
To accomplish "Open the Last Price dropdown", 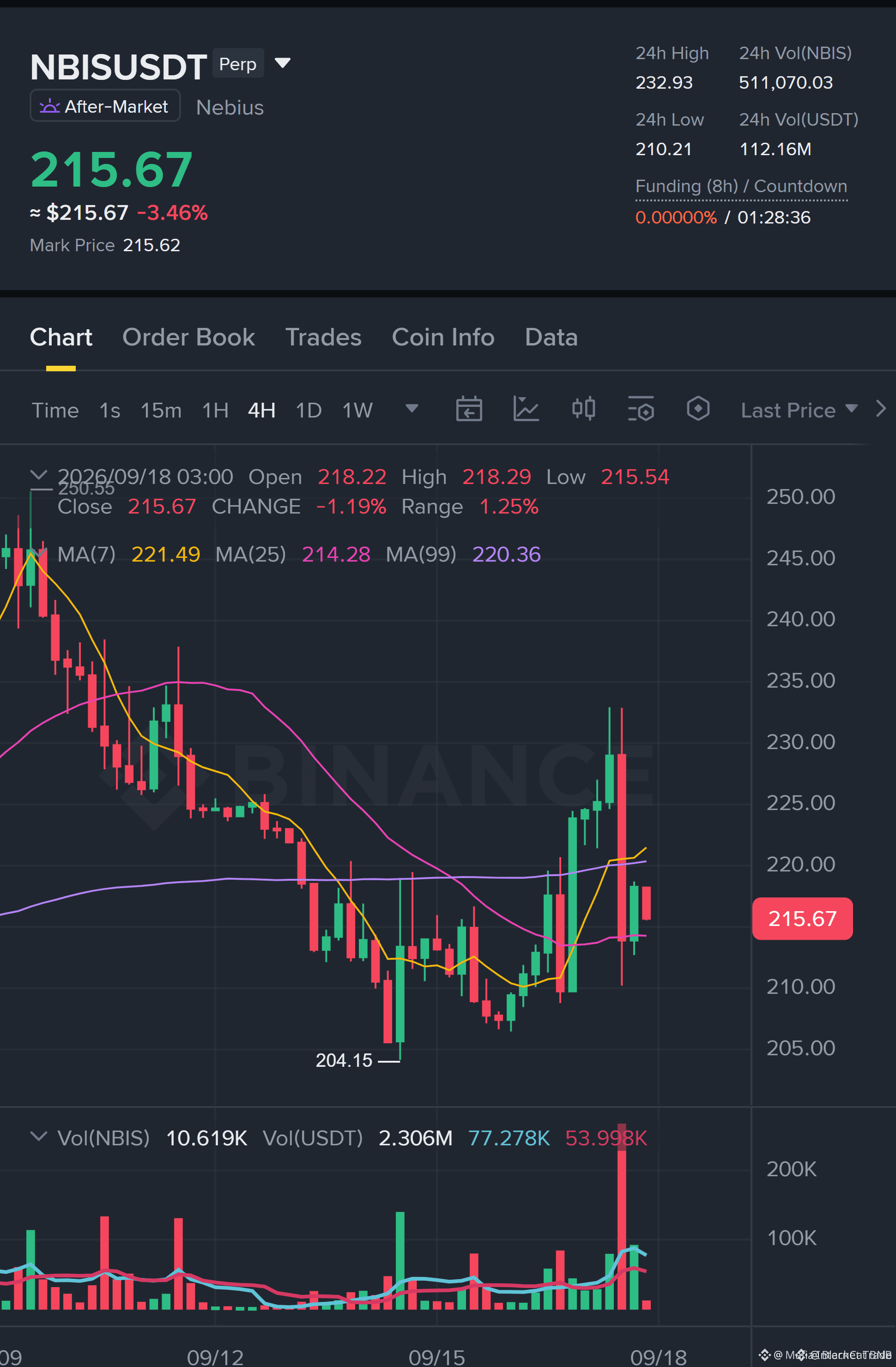I will coord(799,410).
